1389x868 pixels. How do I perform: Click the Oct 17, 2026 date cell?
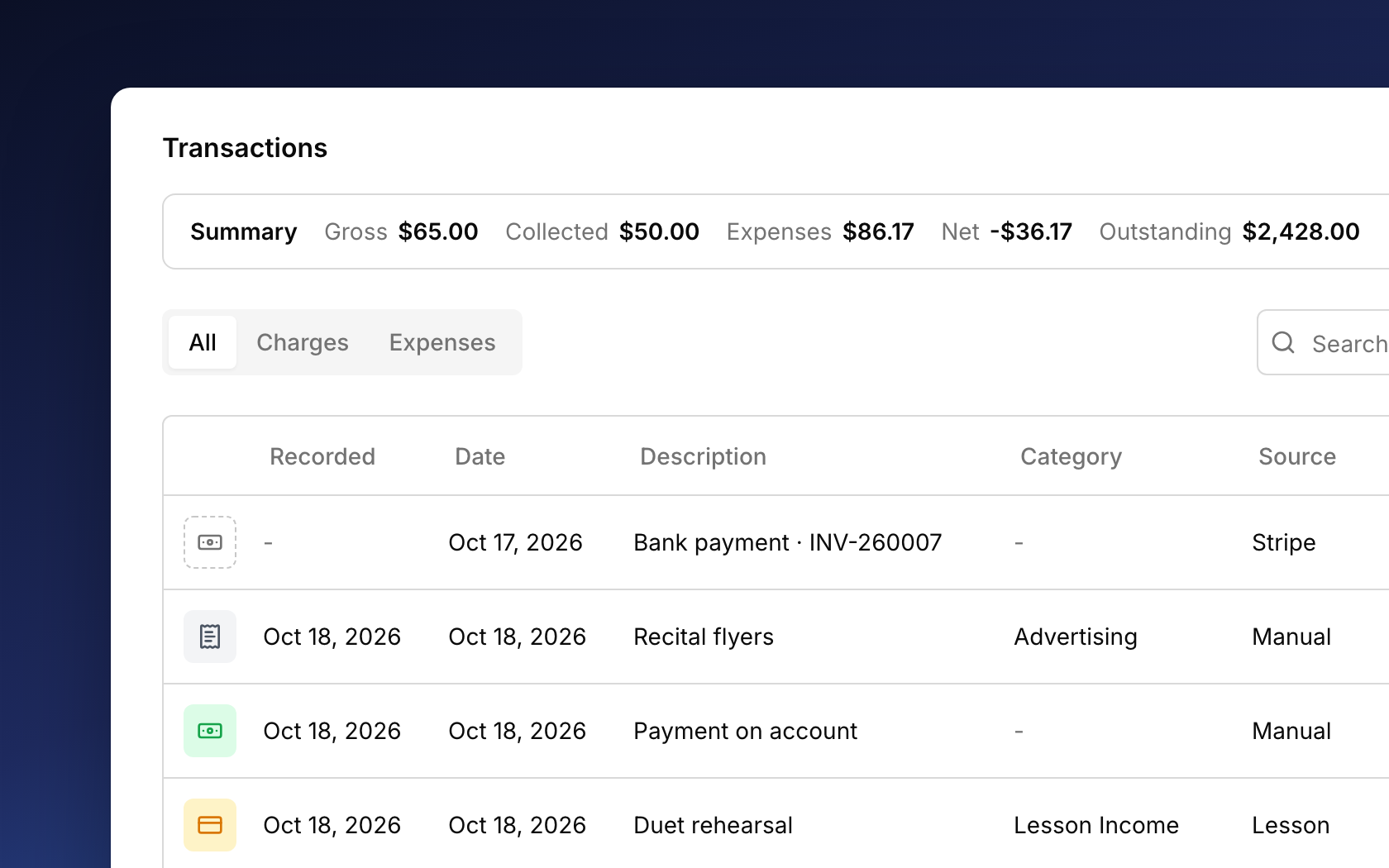(516, 542)
